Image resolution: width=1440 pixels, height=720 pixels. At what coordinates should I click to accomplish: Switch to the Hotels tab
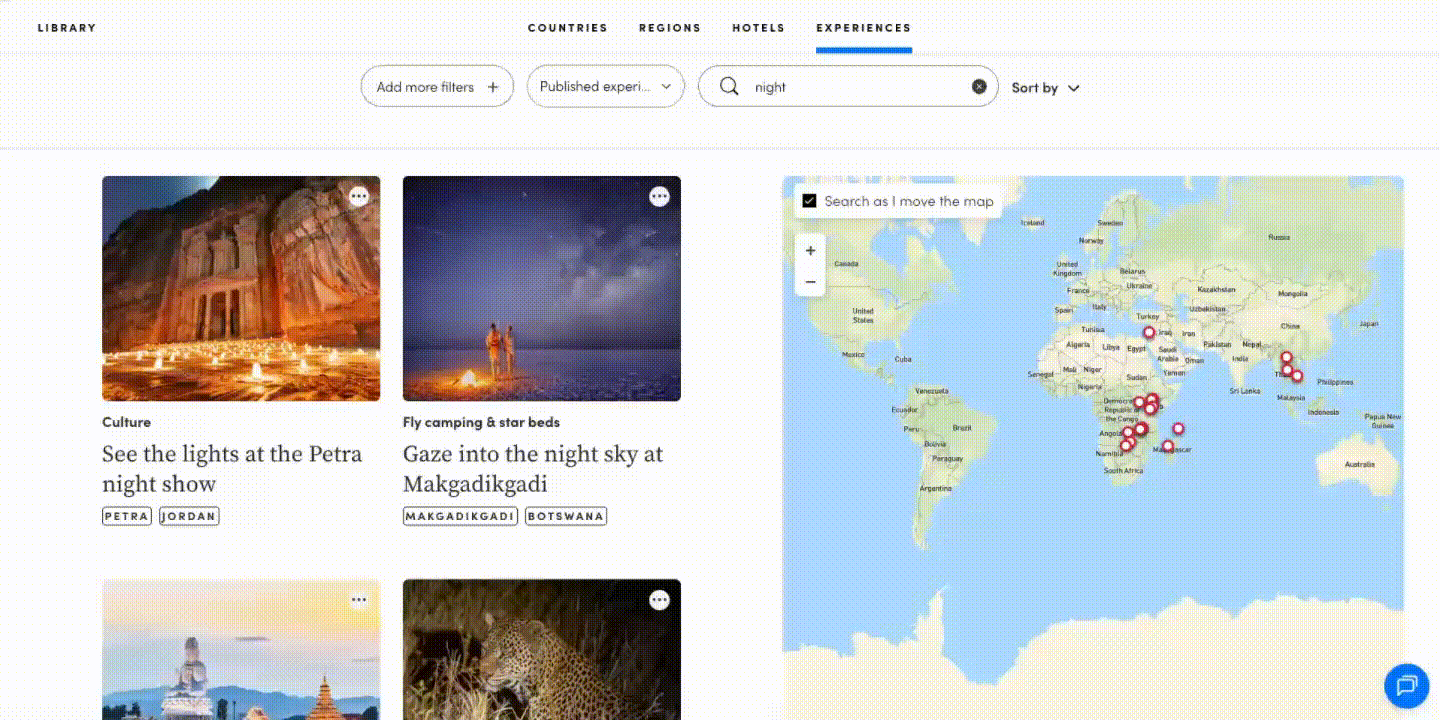[758, 28]
